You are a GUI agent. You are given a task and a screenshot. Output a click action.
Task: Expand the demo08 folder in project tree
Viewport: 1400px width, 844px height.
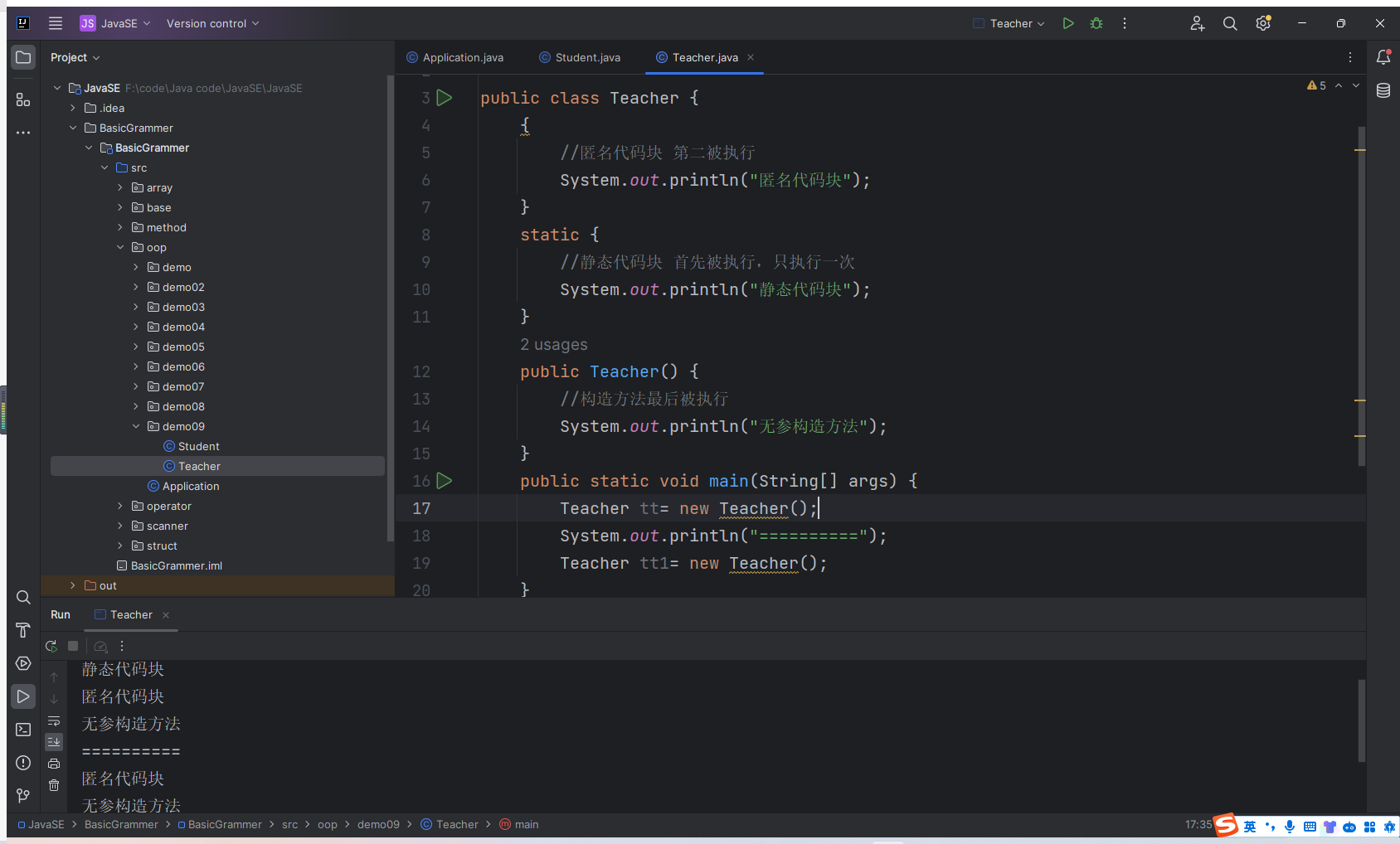click(x=136, y=406)
